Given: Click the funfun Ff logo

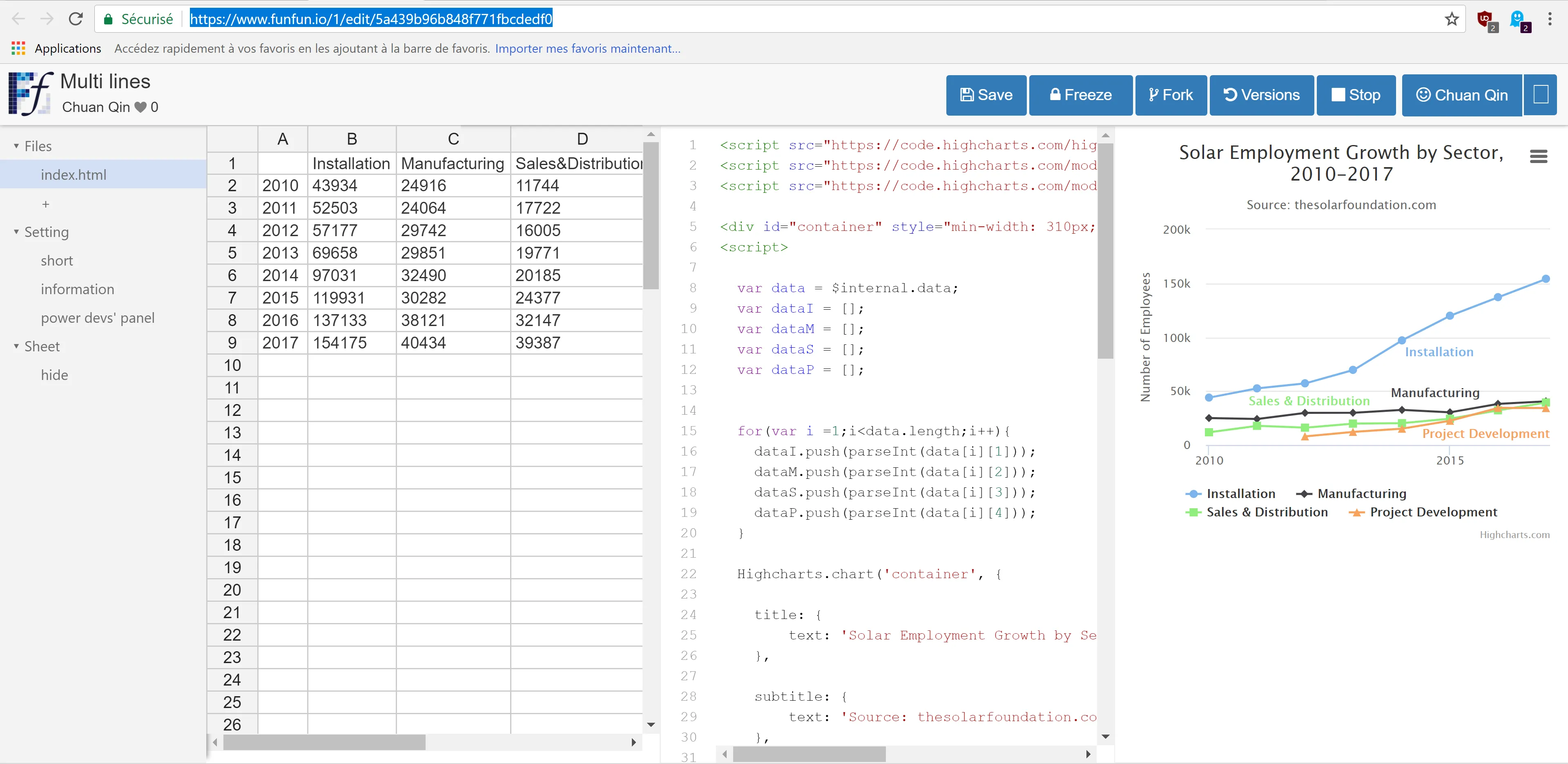Looking at the screenshot, I should tap(31, 93).
